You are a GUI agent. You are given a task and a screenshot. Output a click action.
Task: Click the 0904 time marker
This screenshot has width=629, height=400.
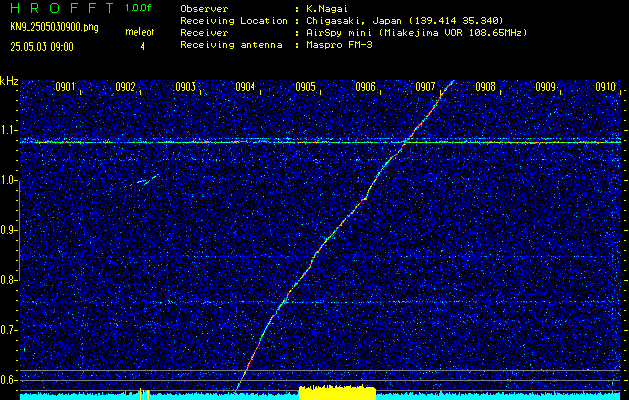[245, 87]
